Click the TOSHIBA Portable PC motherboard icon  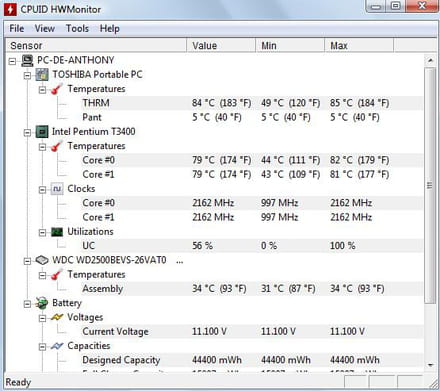point(42,74)
